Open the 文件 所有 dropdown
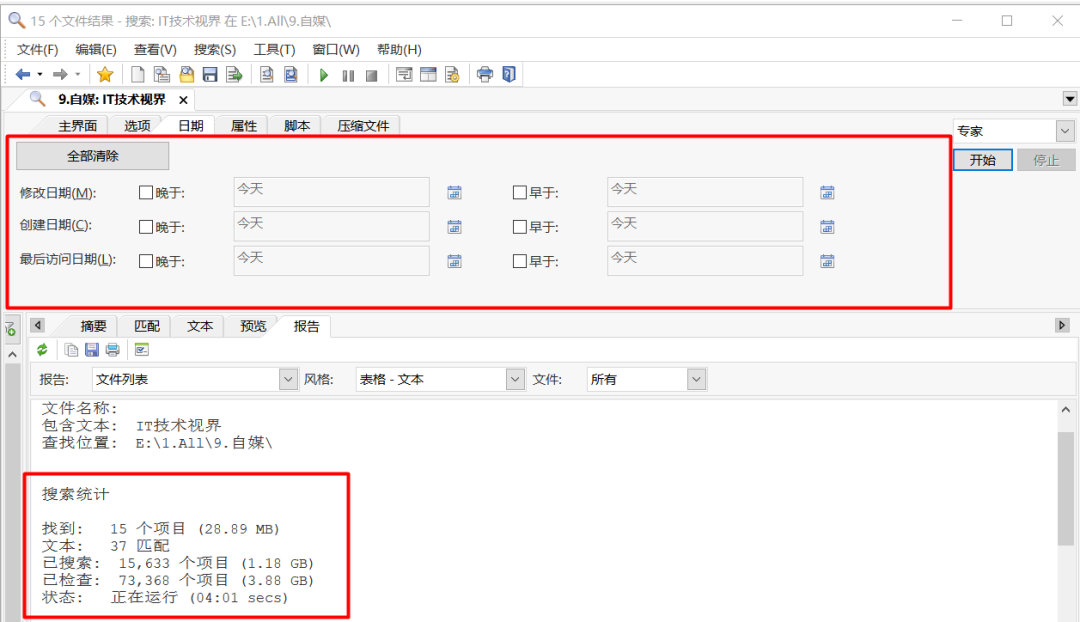1080x622 pixels. coord(696,380)
